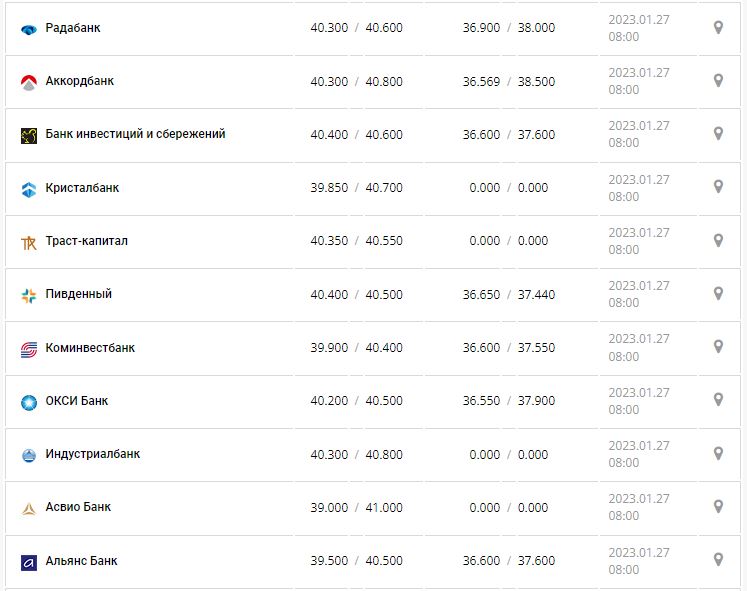The width and height of the screenshot is (747, 591).
Task: Open map pin for Коминвестбанк
Action: click(718, 347)
